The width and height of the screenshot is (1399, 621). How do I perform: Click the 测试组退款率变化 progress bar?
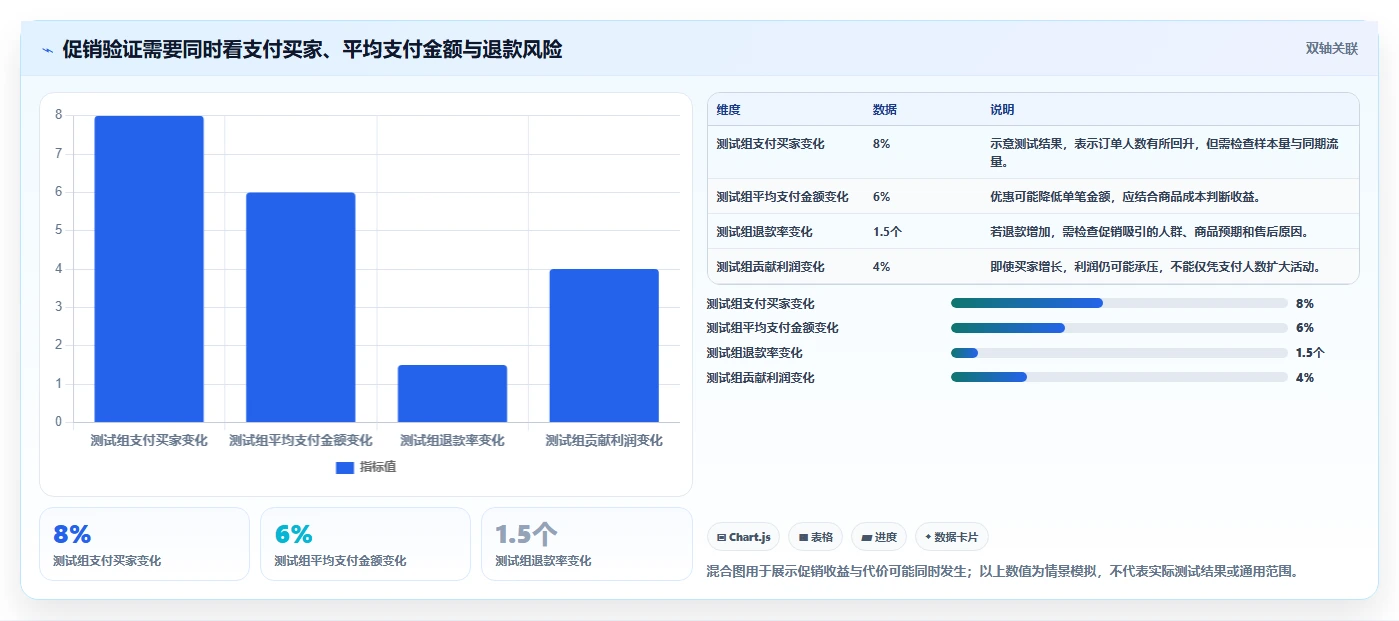coord(1119,353)
